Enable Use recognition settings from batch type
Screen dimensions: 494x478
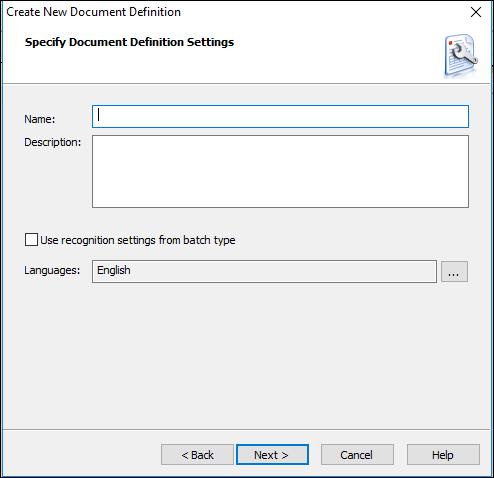point(31,240)
